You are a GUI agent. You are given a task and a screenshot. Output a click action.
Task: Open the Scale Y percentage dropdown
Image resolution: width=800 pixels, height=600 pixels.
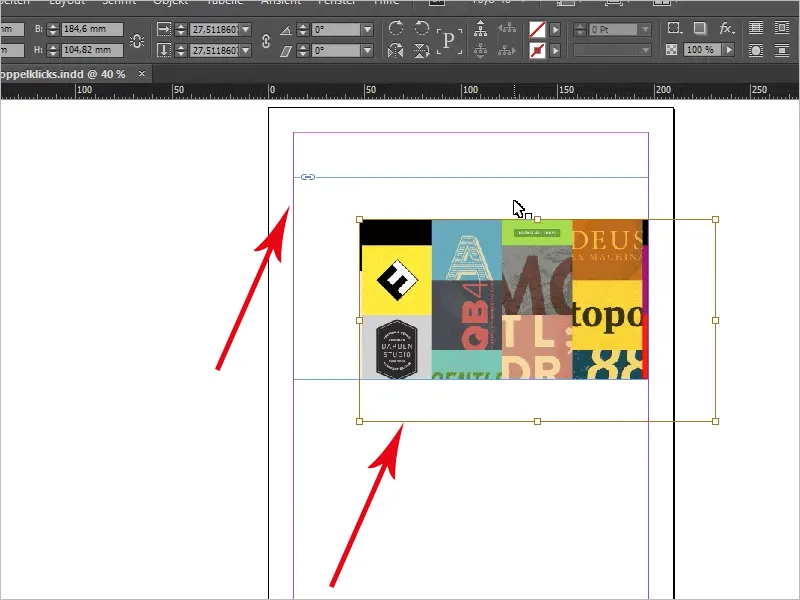tap(245, 51)
